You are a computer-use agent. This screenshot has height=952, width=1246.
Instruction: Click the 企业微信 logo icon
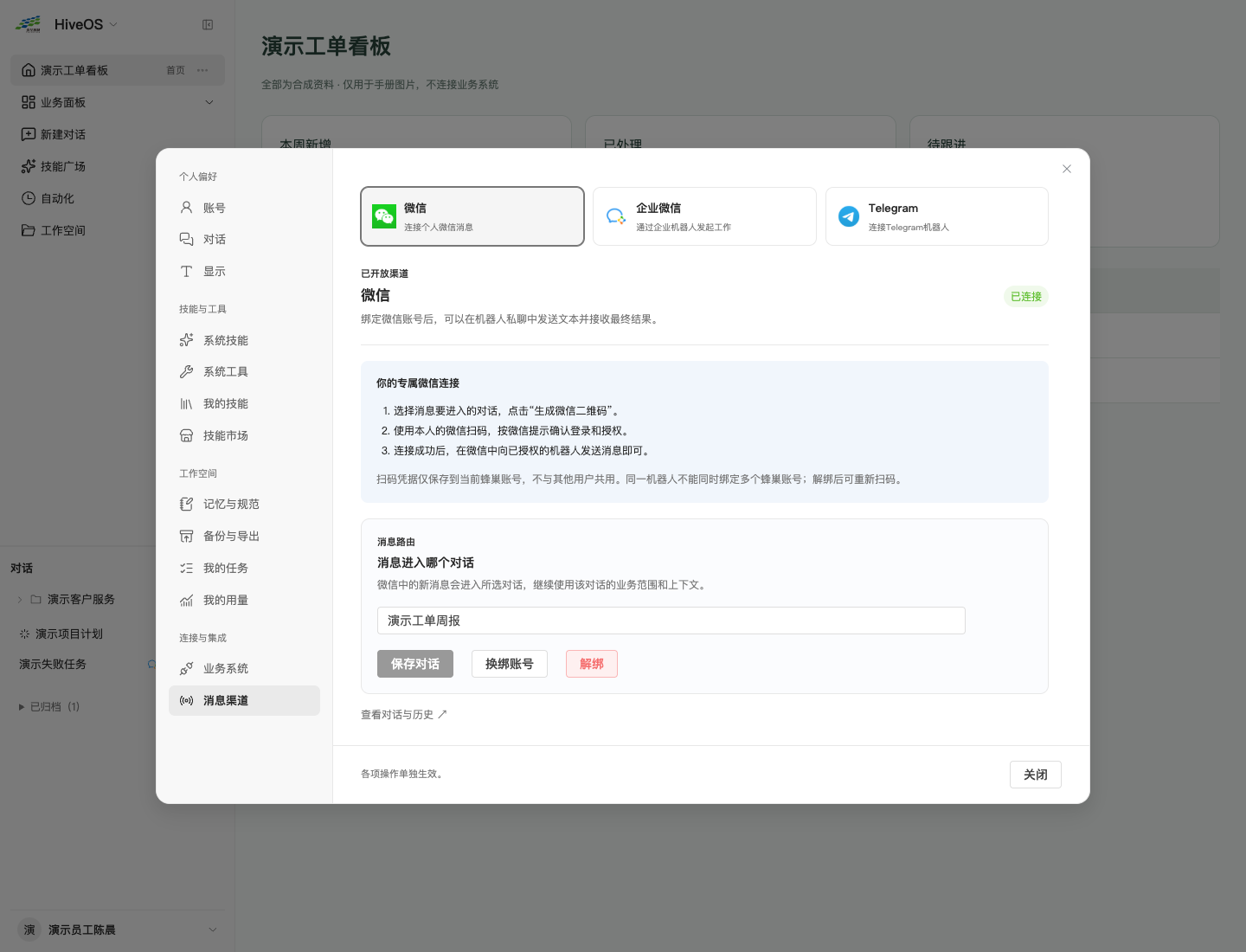click(x=616, y=216)
